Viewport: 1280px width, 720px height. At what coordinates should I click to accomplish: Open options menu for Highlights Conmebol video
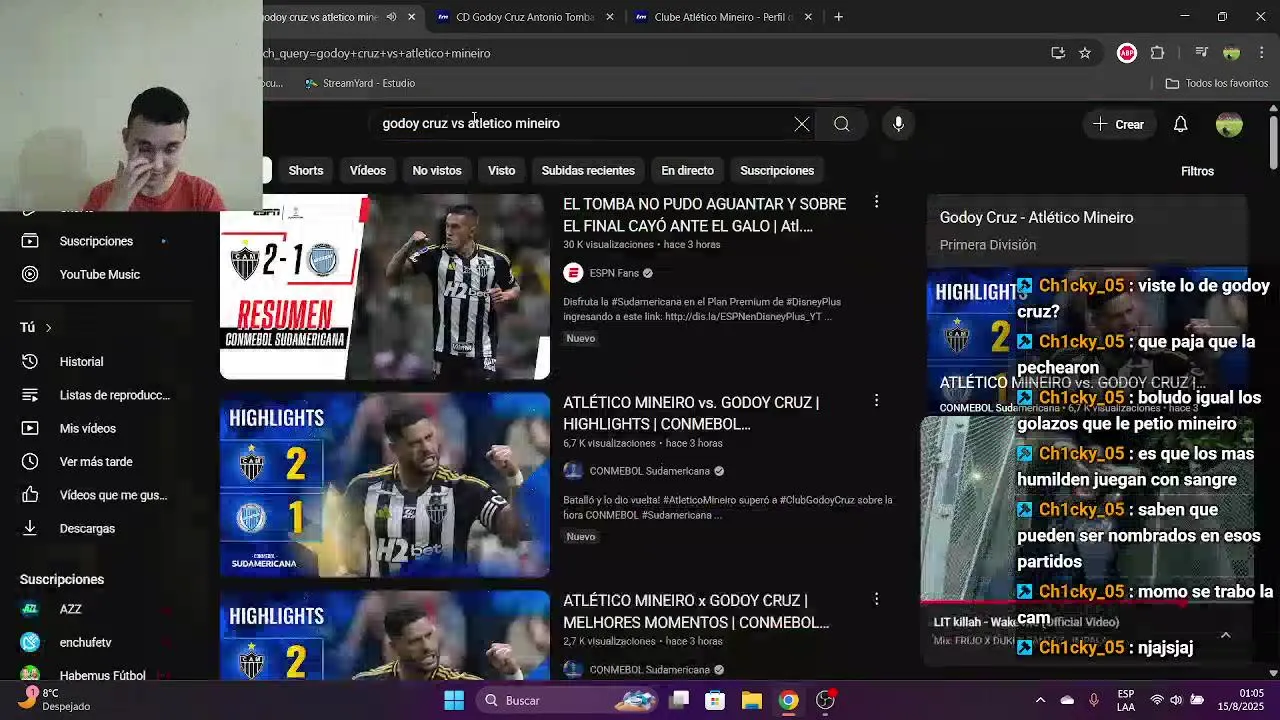pos(876,400)
